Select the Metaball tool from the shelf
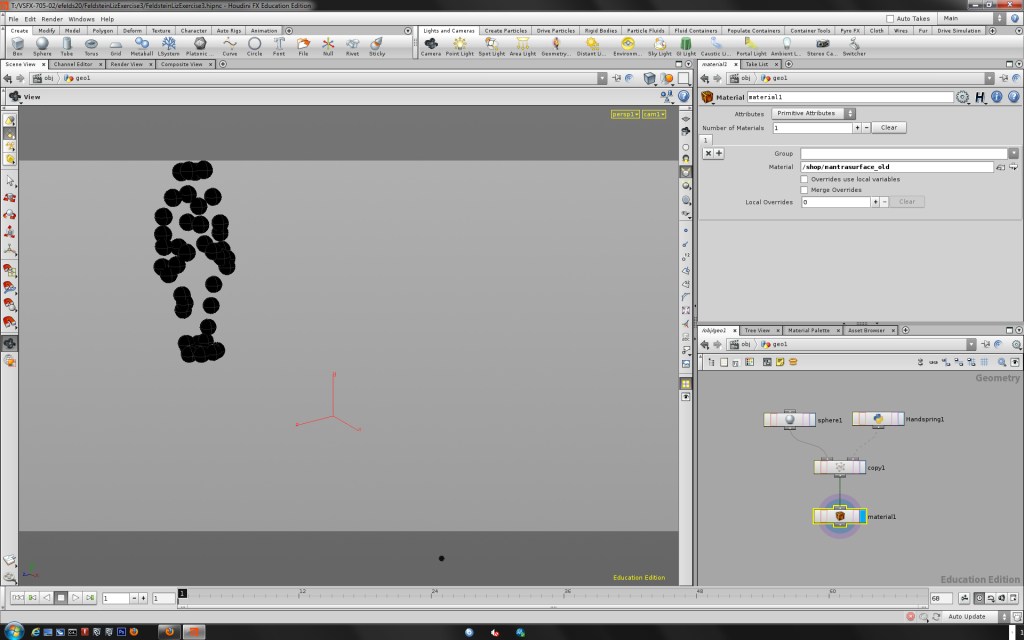 [x=143, y=45]
